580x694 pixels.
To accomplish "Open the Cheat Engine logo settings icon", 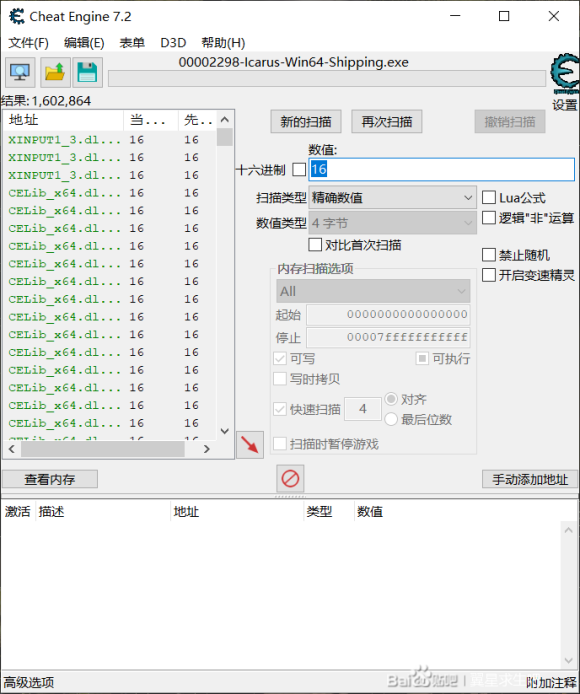I will pyautogui.click(x=565, y=73).
